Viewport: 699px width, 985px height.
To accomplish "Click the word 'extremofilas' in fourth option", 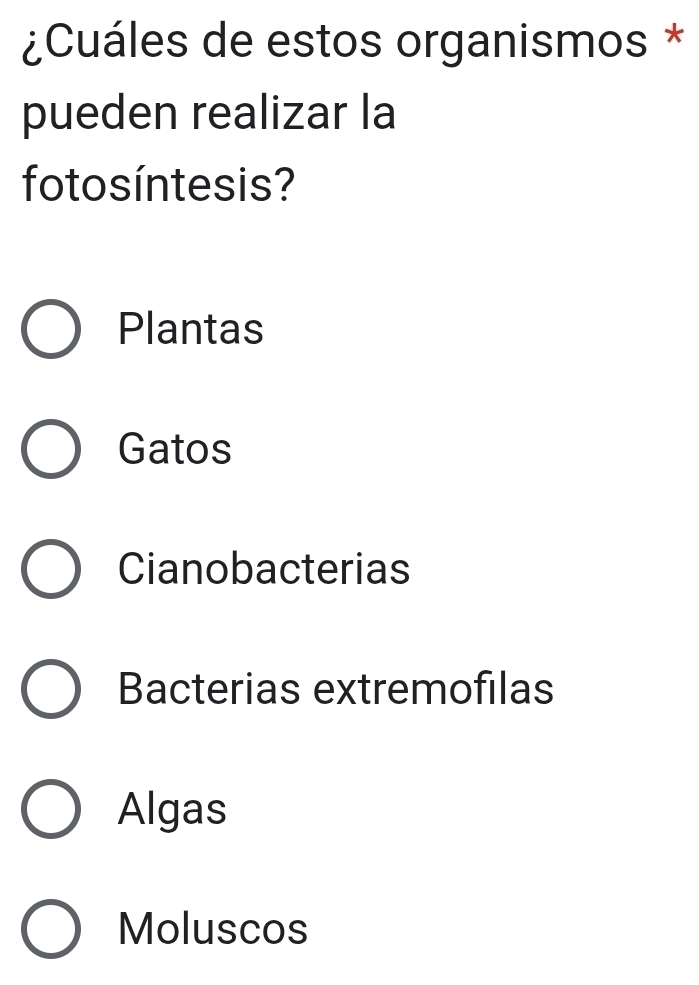I will coord(434,690).
